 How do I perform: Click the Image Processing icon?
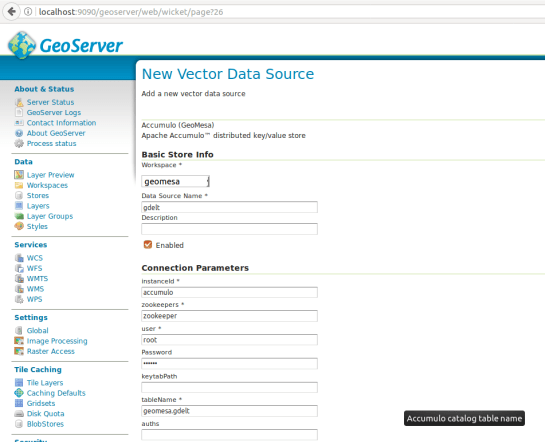(x=19, y=341)
